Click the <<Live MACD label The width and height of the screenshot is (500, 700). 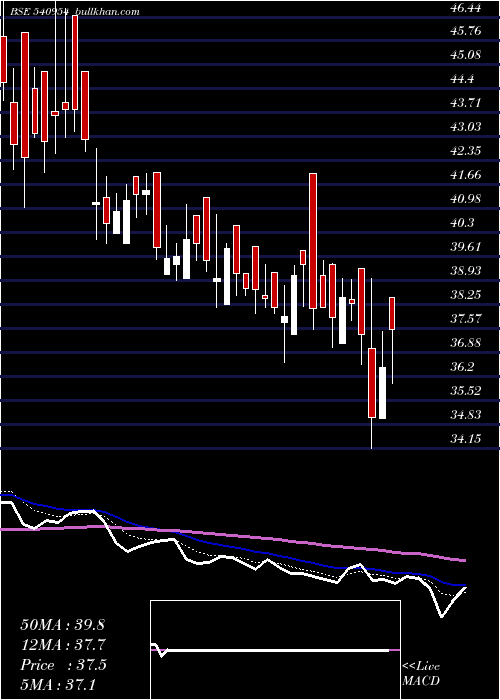[x=421, y=674]
